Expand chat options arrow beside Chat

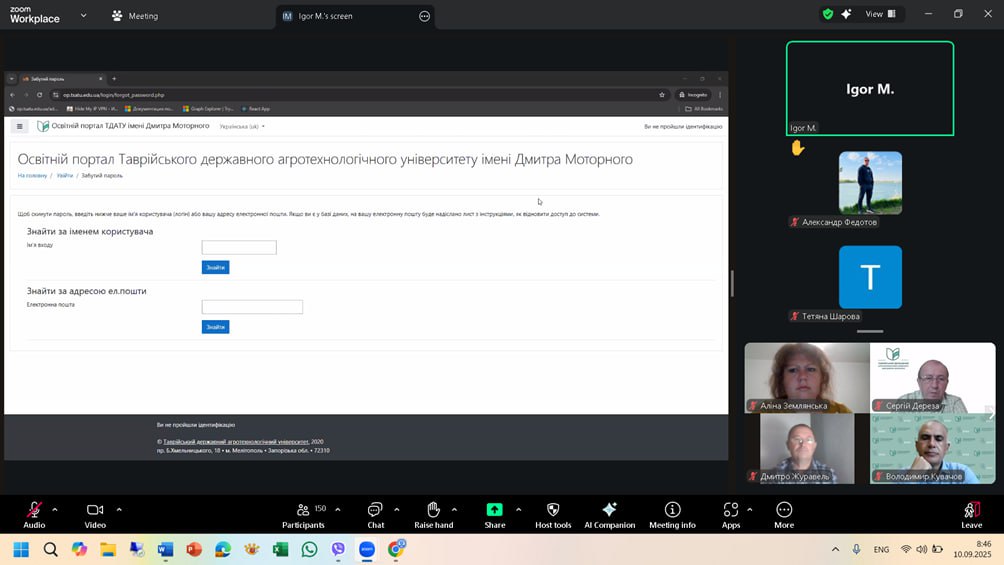click(396, 510)
